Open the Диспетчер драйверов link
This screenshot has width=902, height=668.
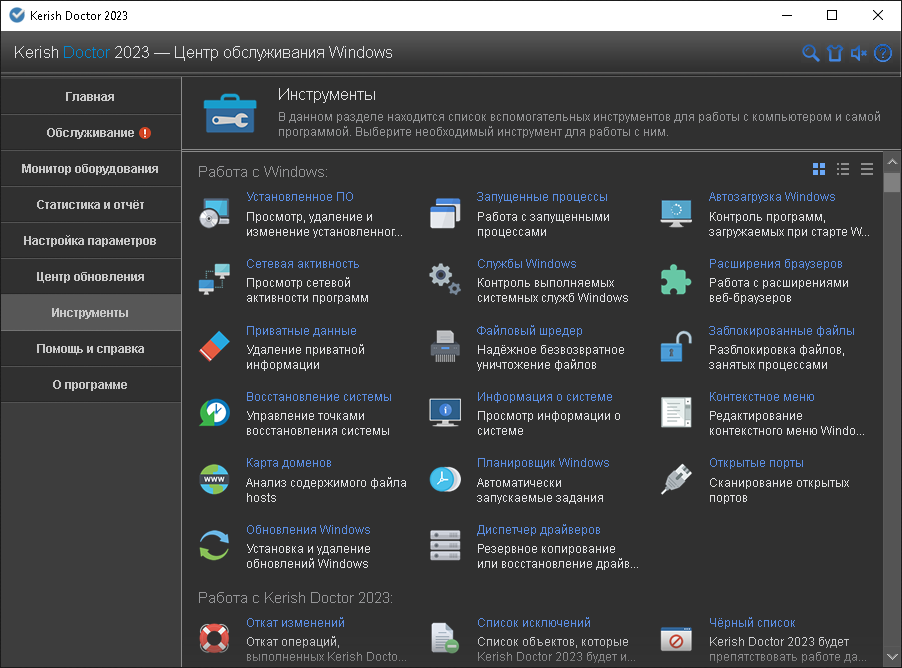point(538,530)
